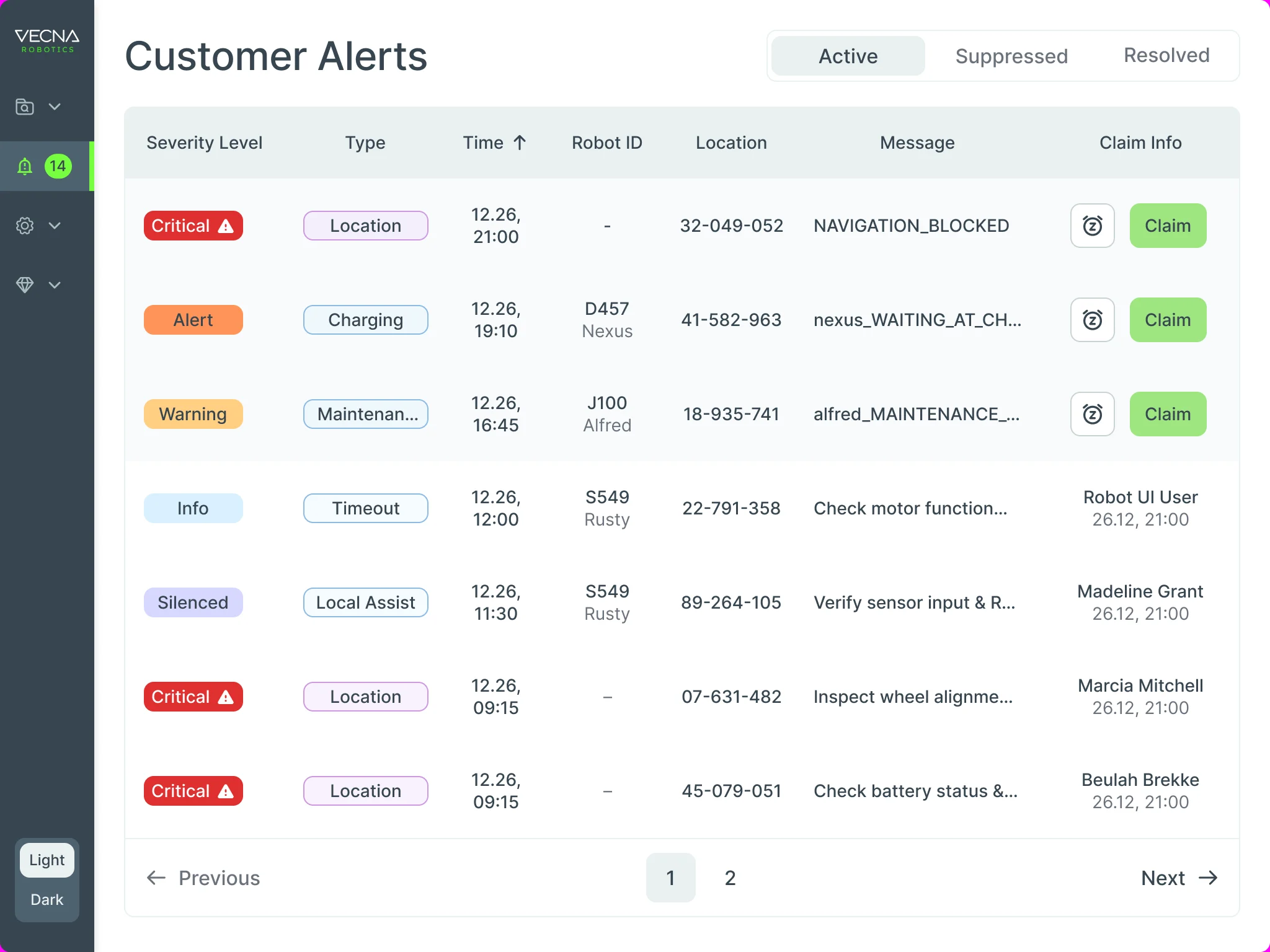This screenshot has height=952, width=1270.
Task: Click the Maintenan... type tag
Action: (x=365, y=414)
